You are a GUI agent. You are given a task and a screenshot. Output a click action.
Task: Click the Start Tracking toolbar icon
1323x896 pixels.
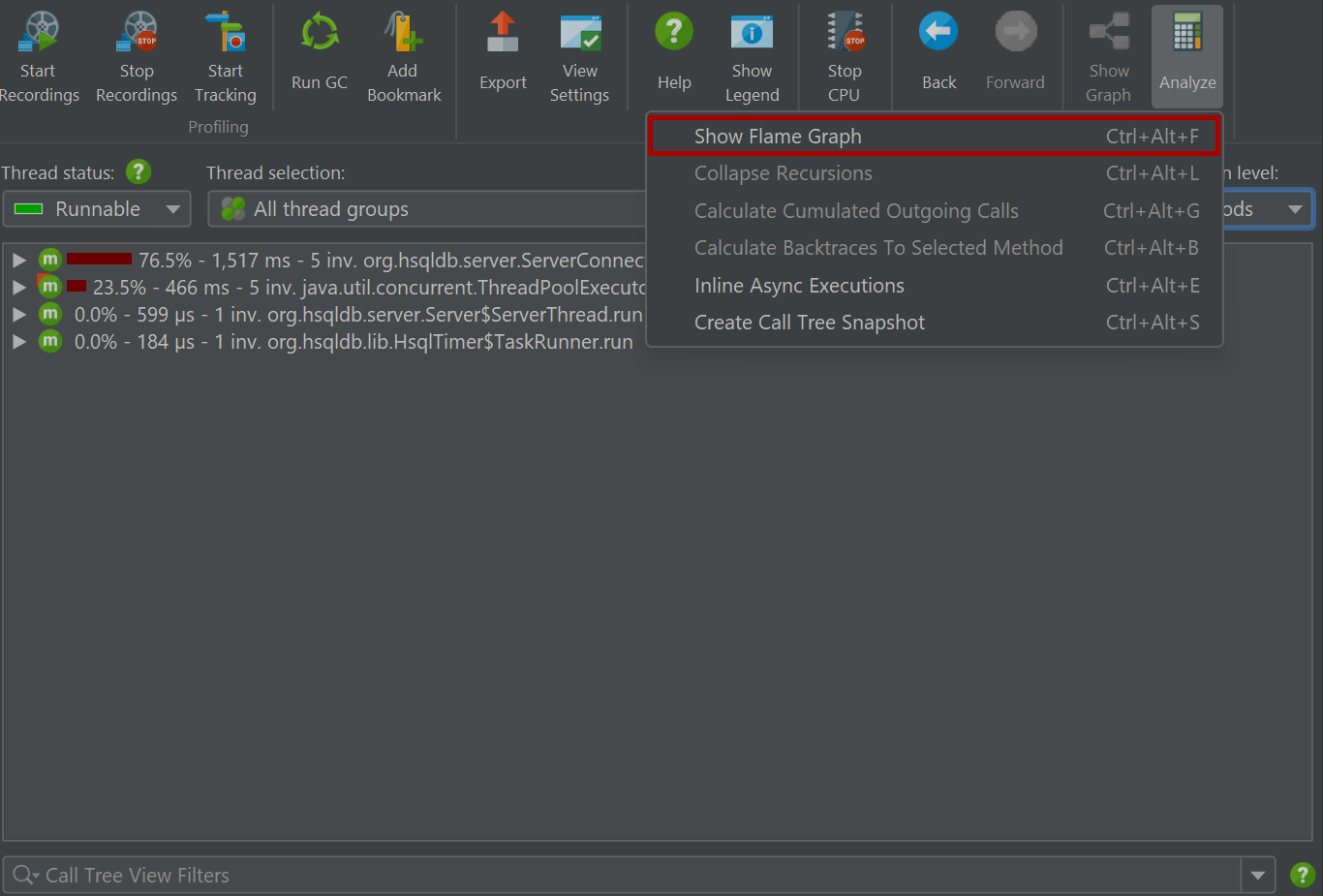click(x=226, y=33)
